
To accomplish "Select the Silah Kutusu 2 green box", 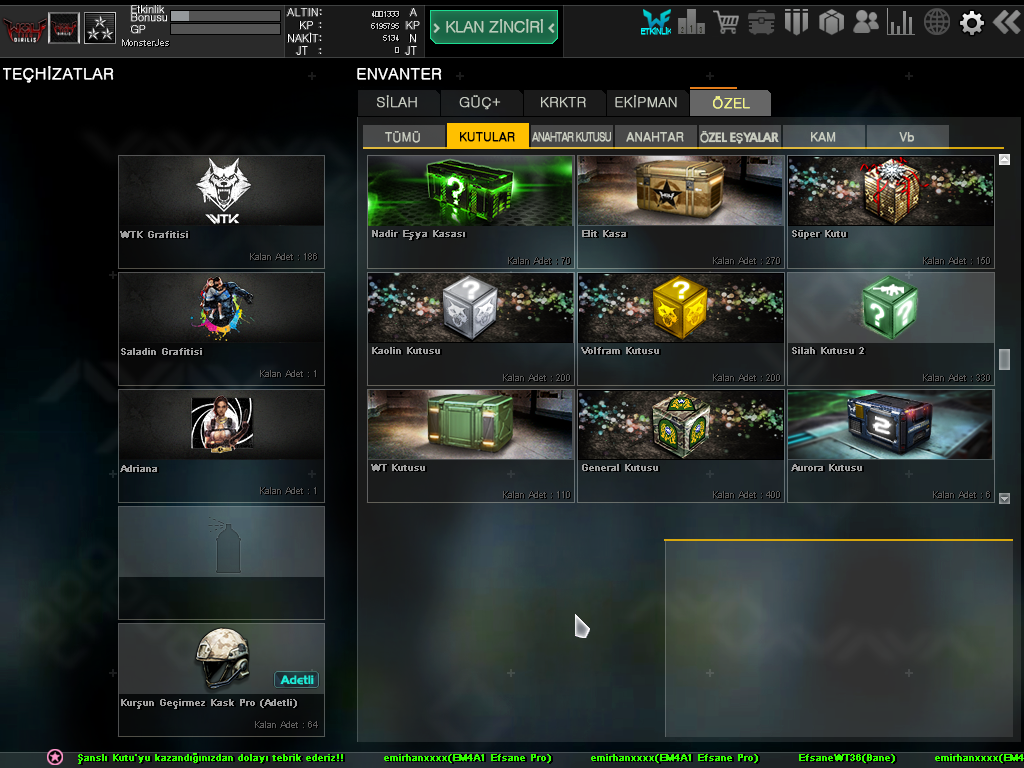I will tap(891, 329).
